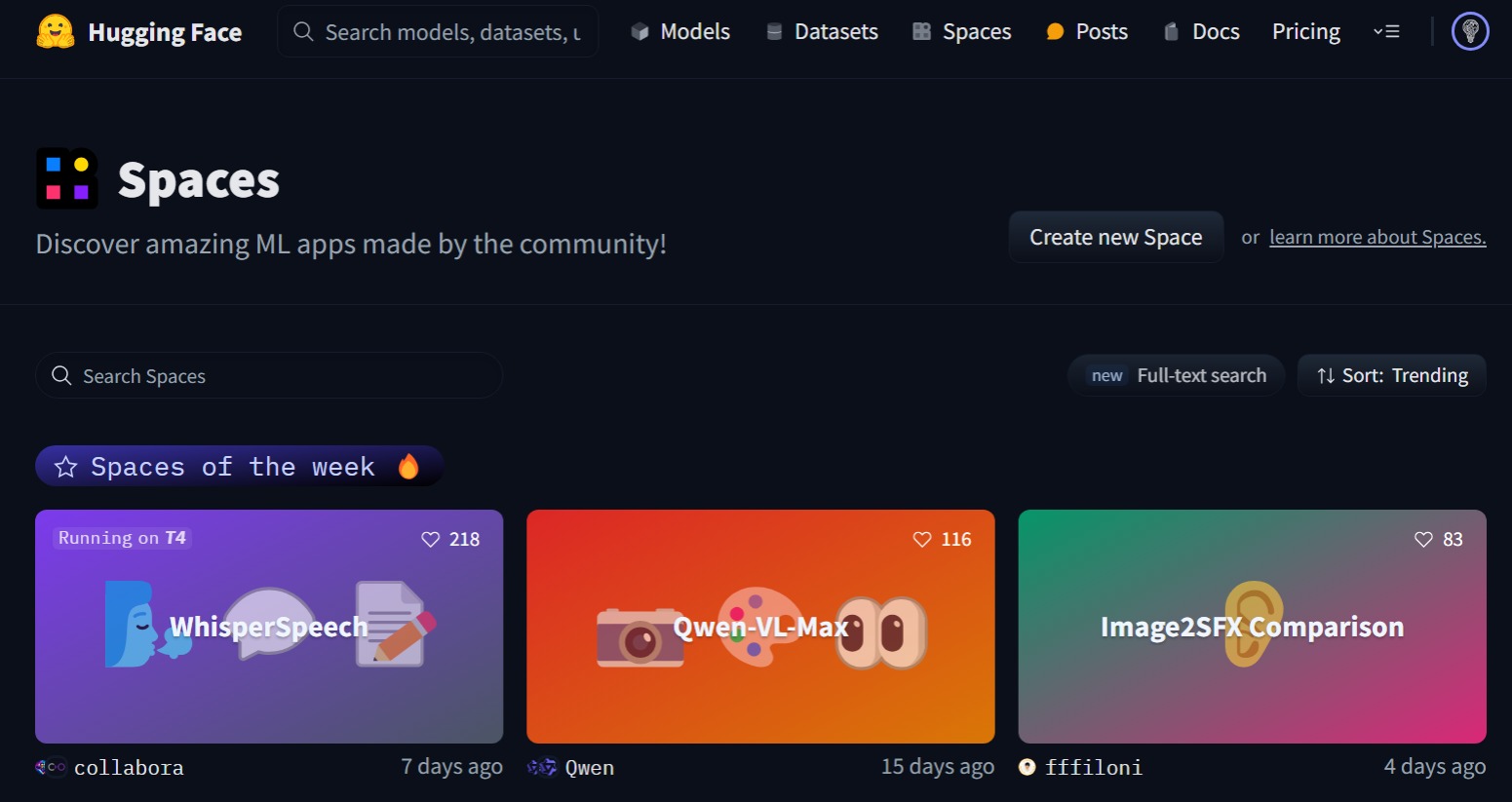This screenshot has width=1512, height=802.
Task: Click the fire emoji icon
Action: [x=408, y=467]
